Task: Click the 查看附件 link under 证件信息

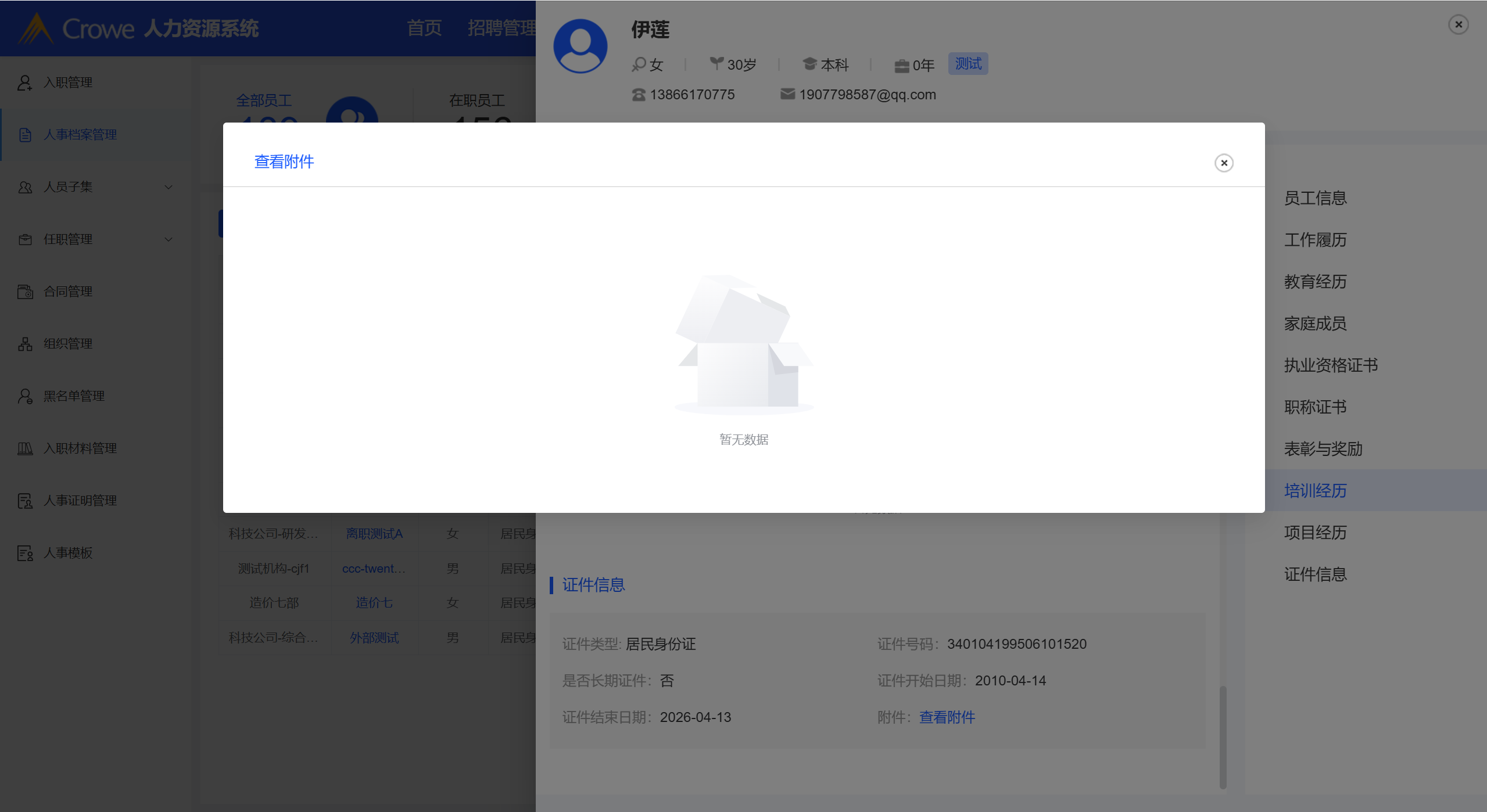Action: 947,717
